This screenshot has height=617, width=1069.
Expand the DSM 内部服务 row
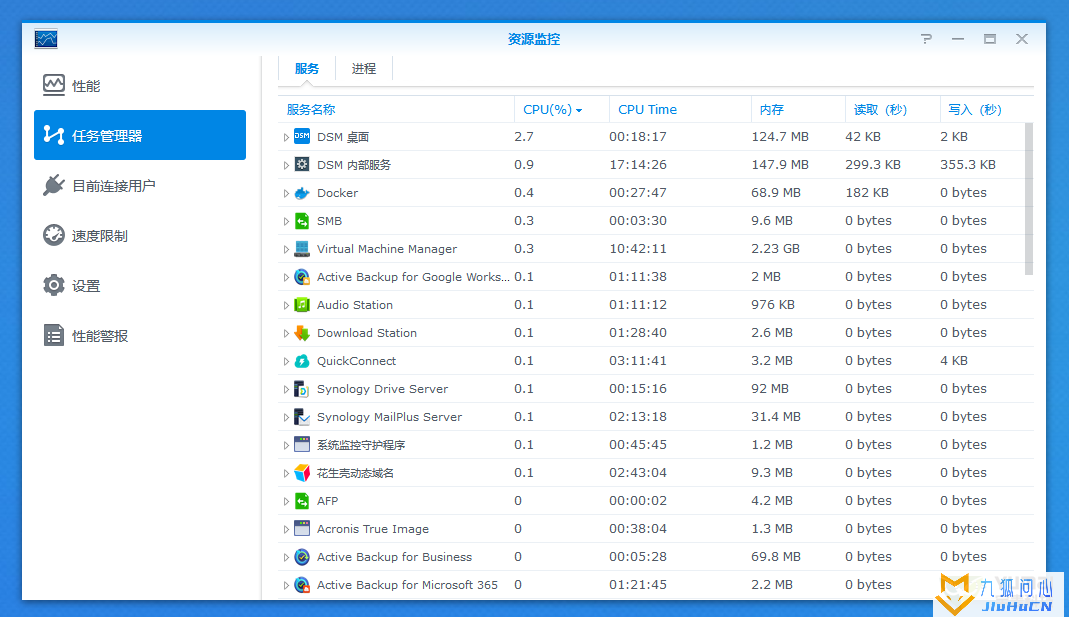pos(286,165)
